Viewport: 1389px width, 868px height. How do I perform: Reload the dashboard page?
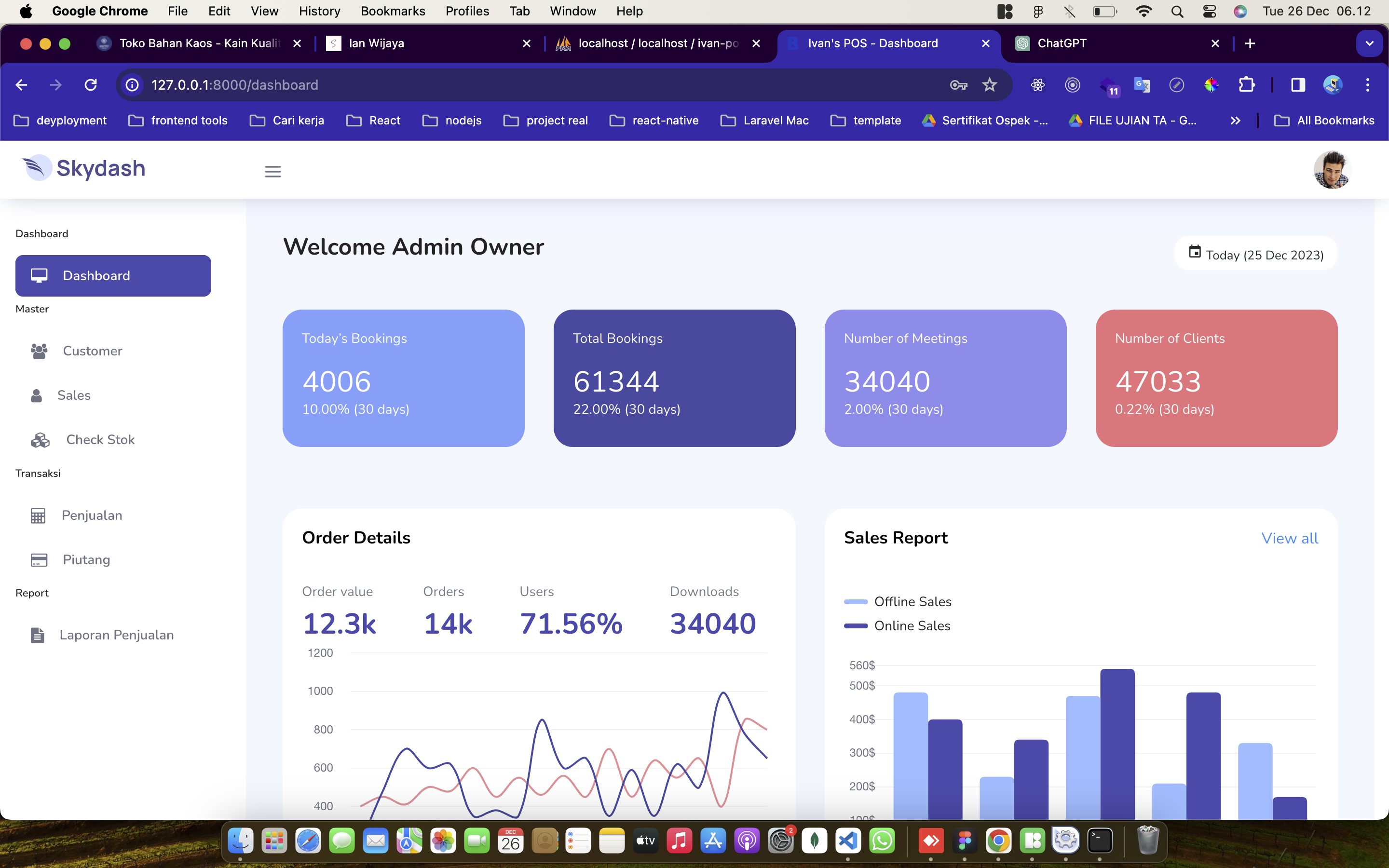pyautogui.click(x=91, y=85)
